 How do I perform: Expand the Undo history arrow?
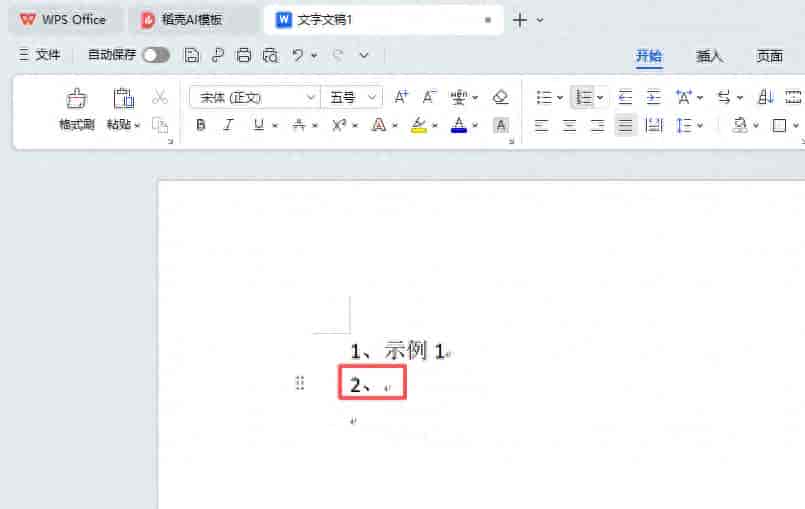click(x=314, y=55)
